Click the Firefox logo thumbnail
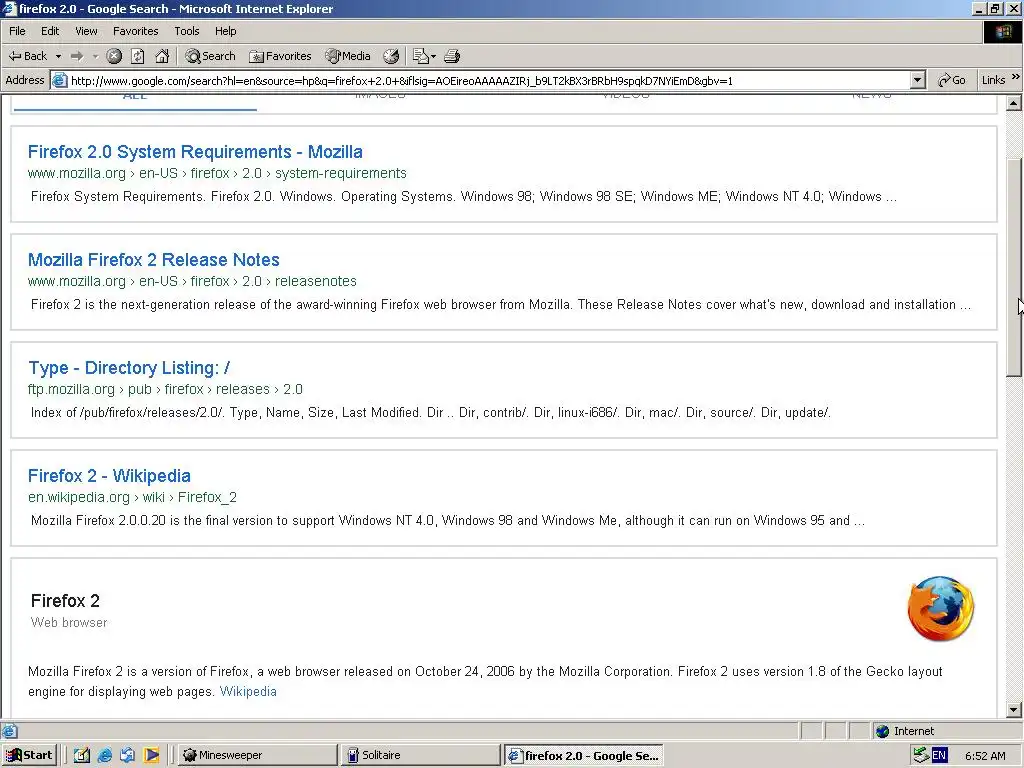The image size is (1024, 768). coord(940,608)
